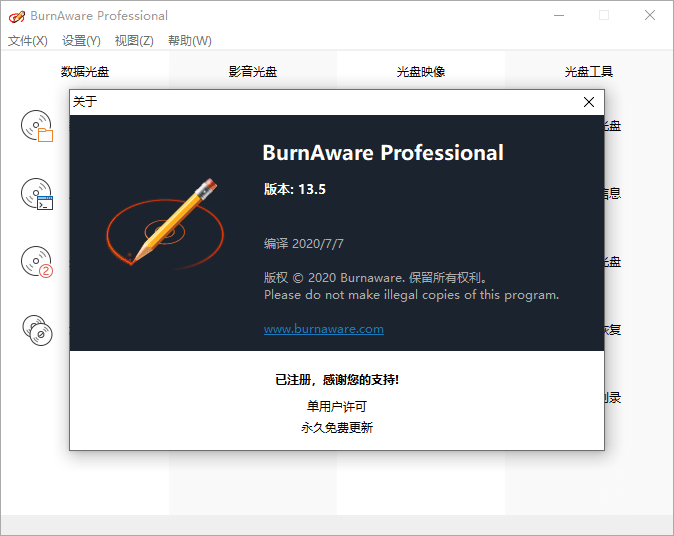Click the BurnAware title bar app icon

click(15, 16)
